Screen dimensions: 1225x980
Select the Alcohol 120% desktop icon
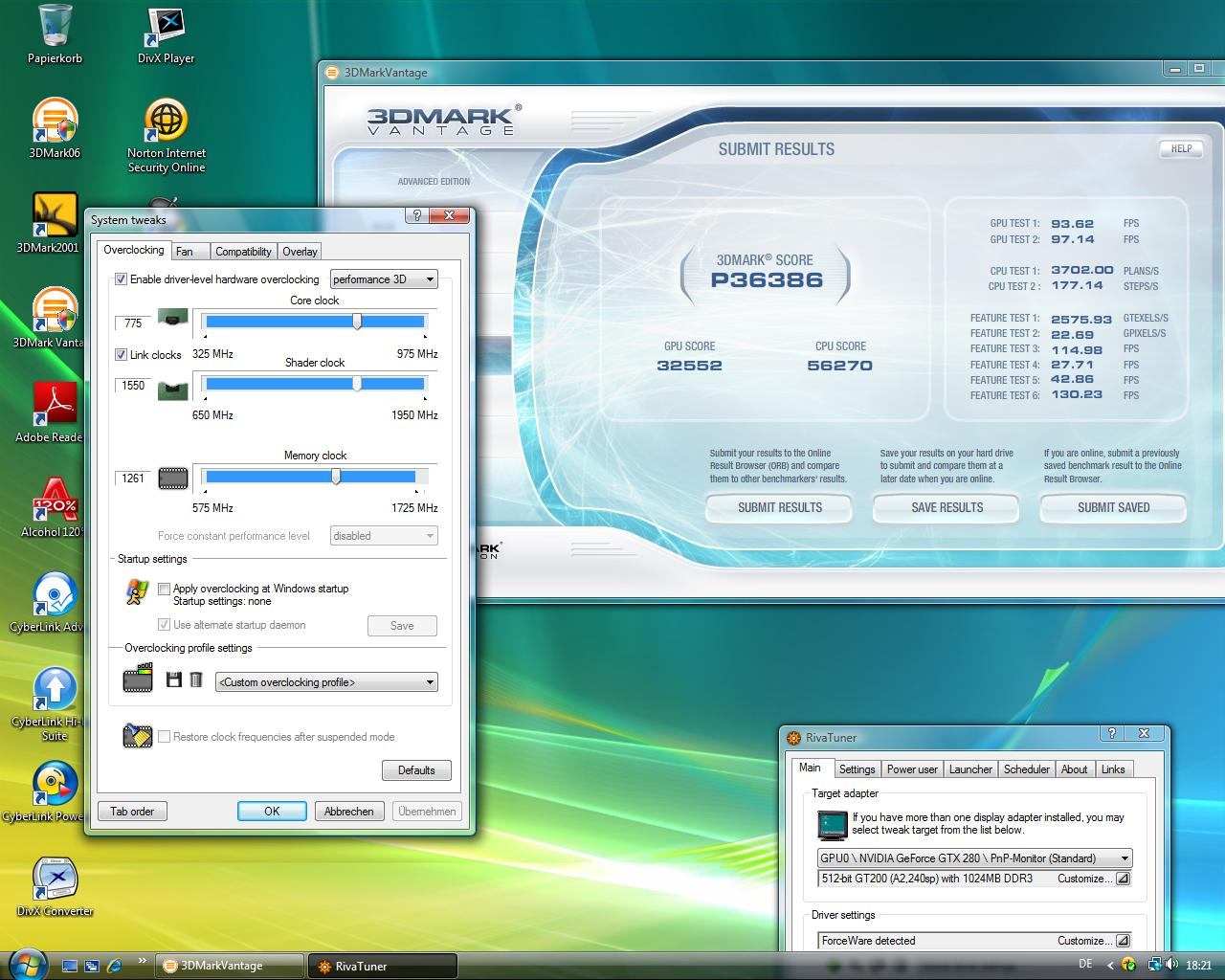53,506
